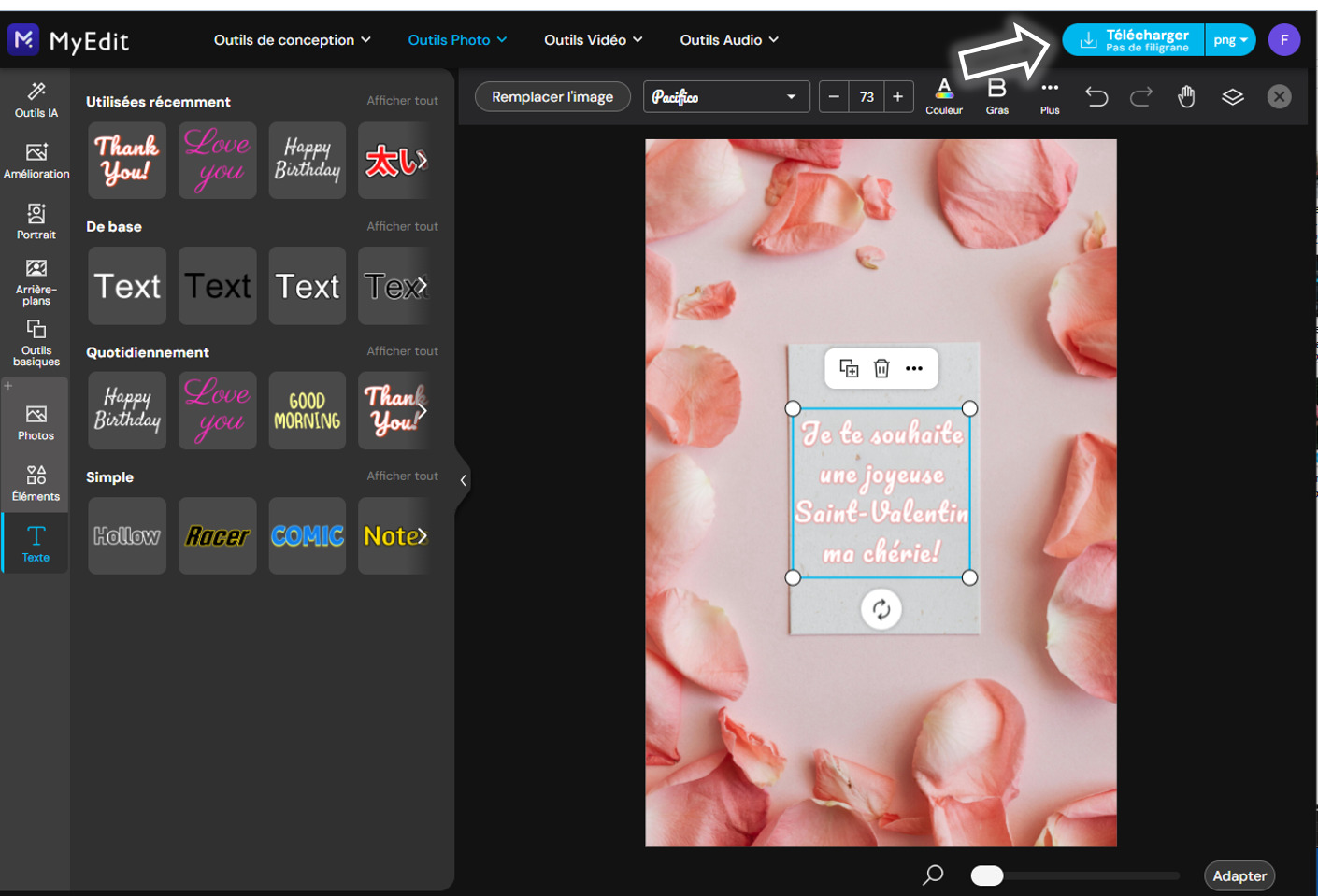Image resolution: width=1318 pixels, height=896 pixels.
Task: Duplicate the selected text element
Action: click(849, 368)
